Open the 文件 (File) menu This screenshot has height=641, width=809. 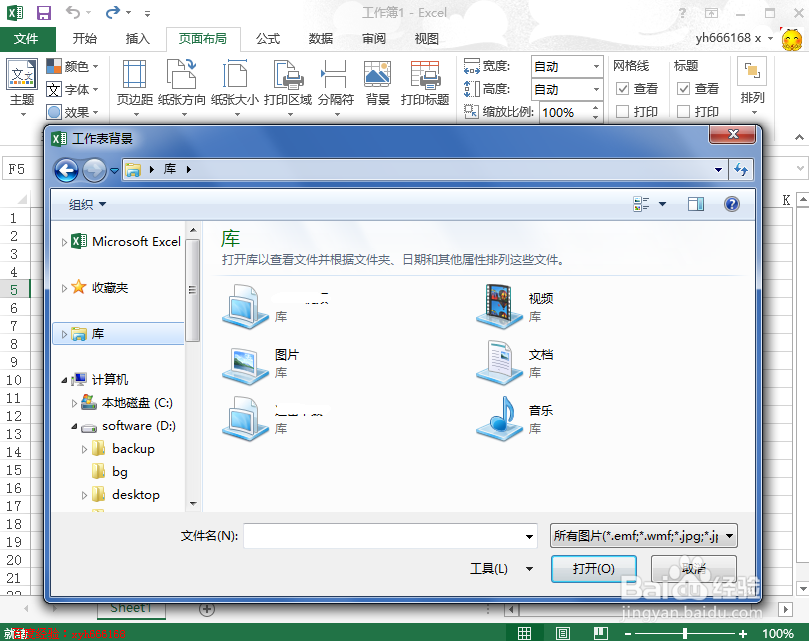28,38
